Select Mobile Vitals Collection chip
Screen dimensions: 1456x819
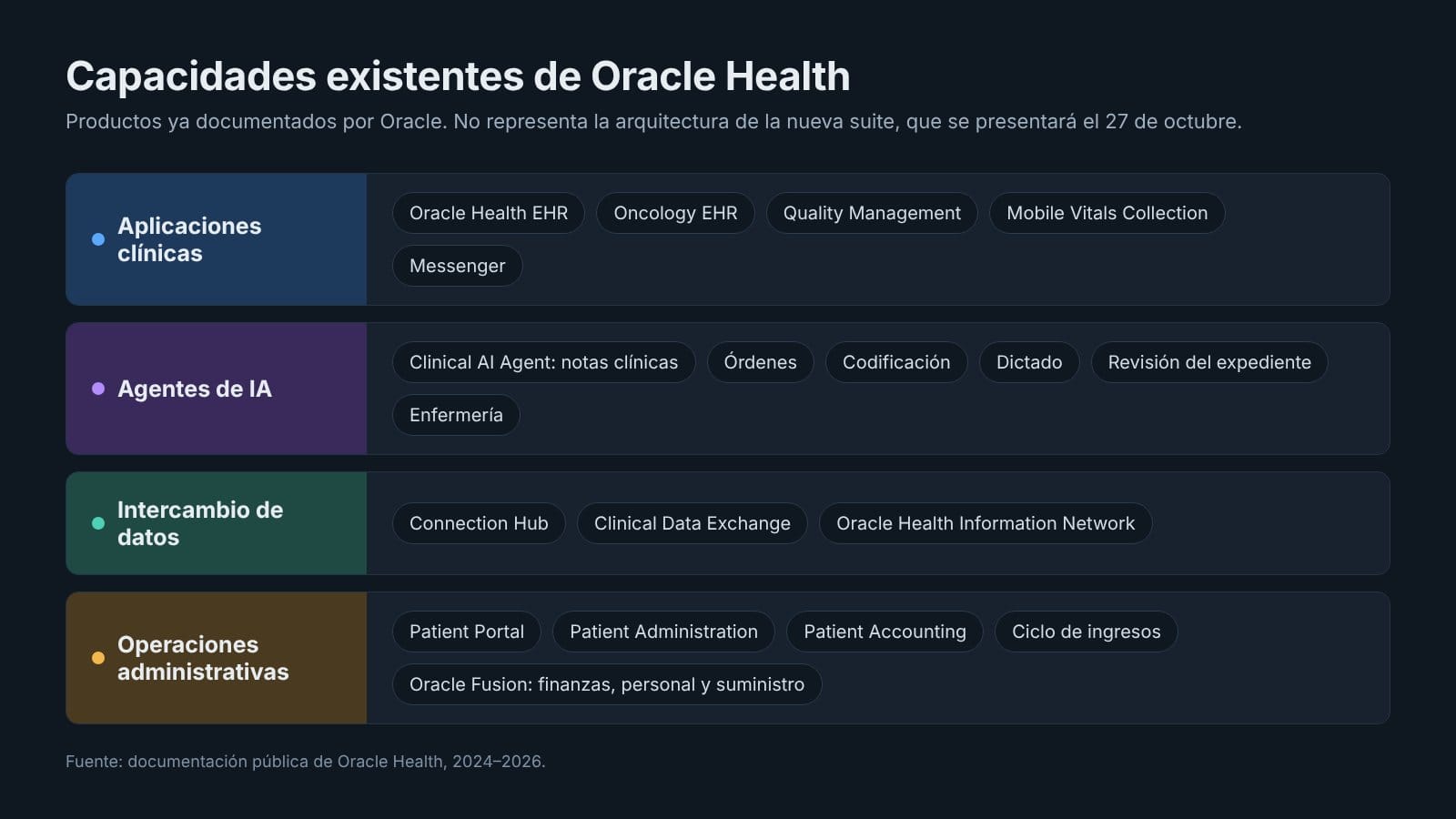1107,213
